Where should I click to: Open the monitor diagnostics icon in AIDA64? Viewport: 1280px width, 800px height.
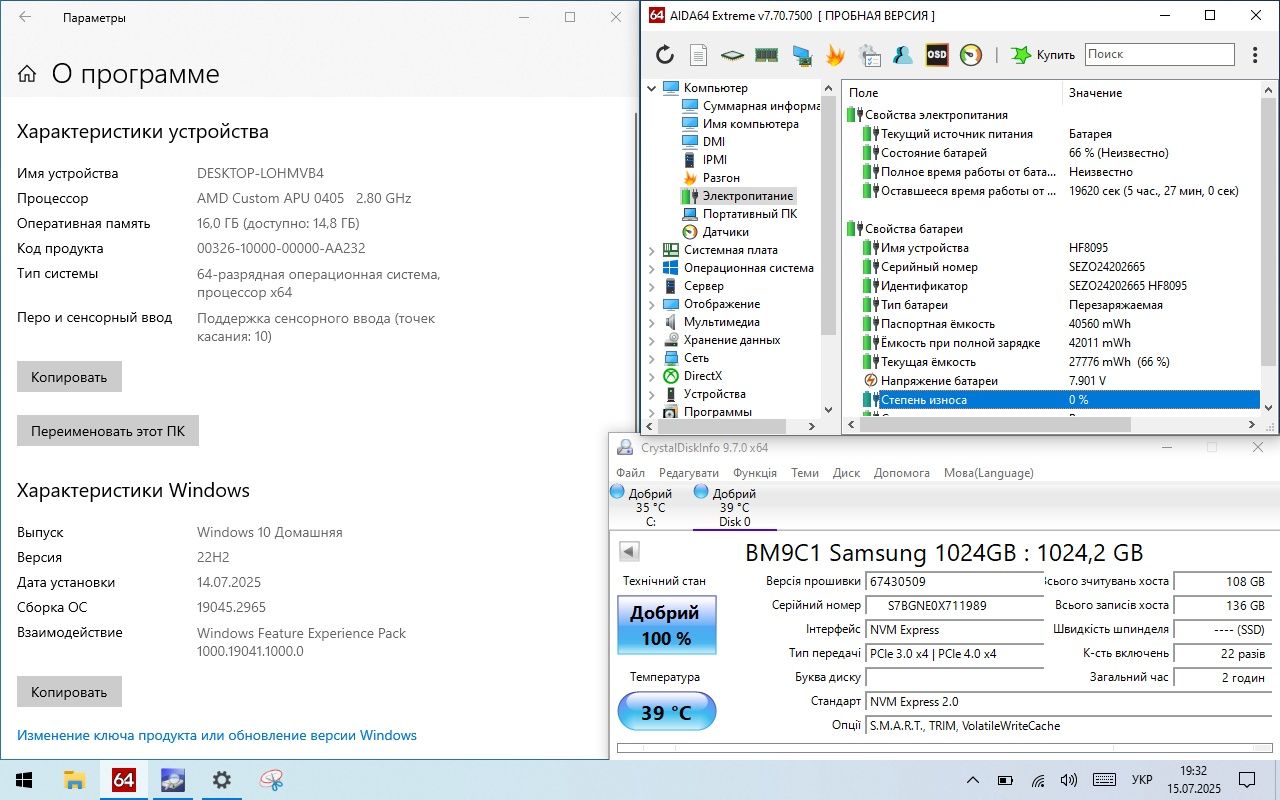click(801, 55)
